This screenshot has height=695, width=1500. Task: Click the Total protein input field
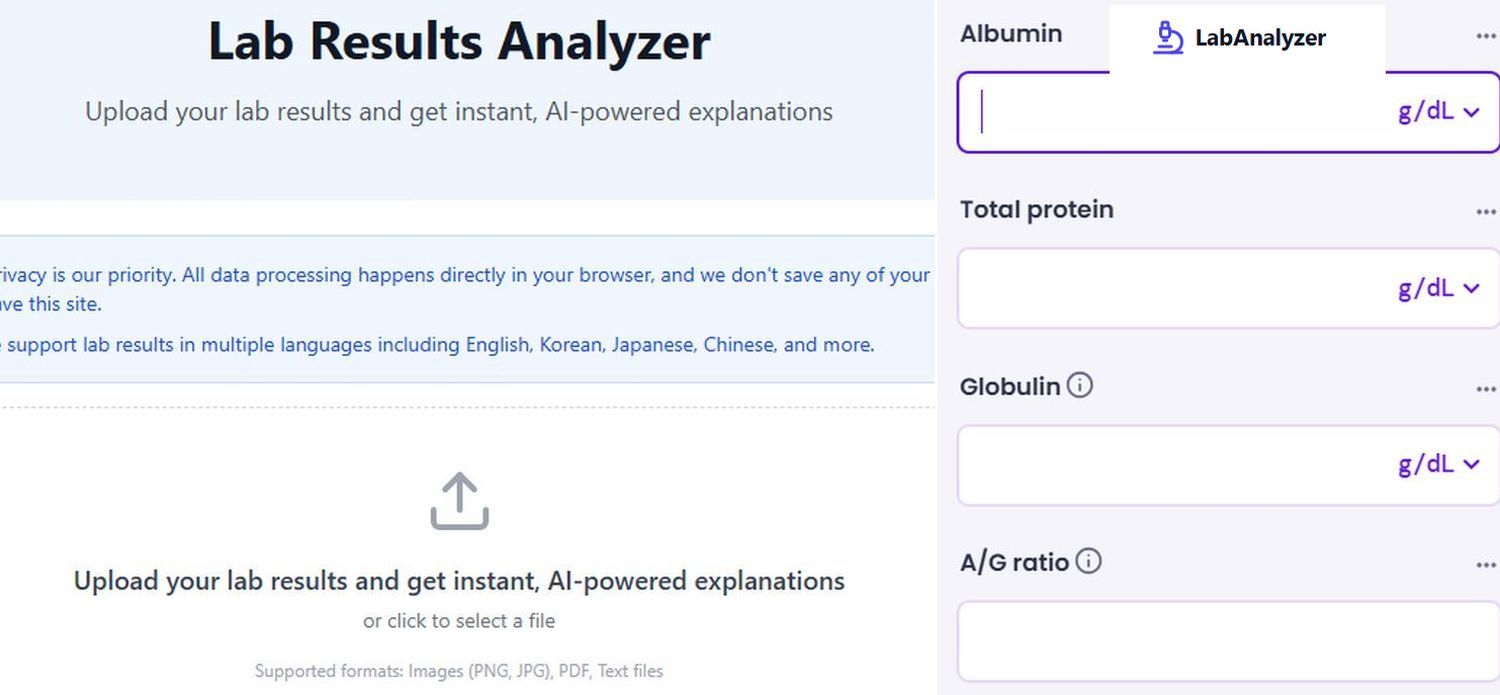point(1170,288)
